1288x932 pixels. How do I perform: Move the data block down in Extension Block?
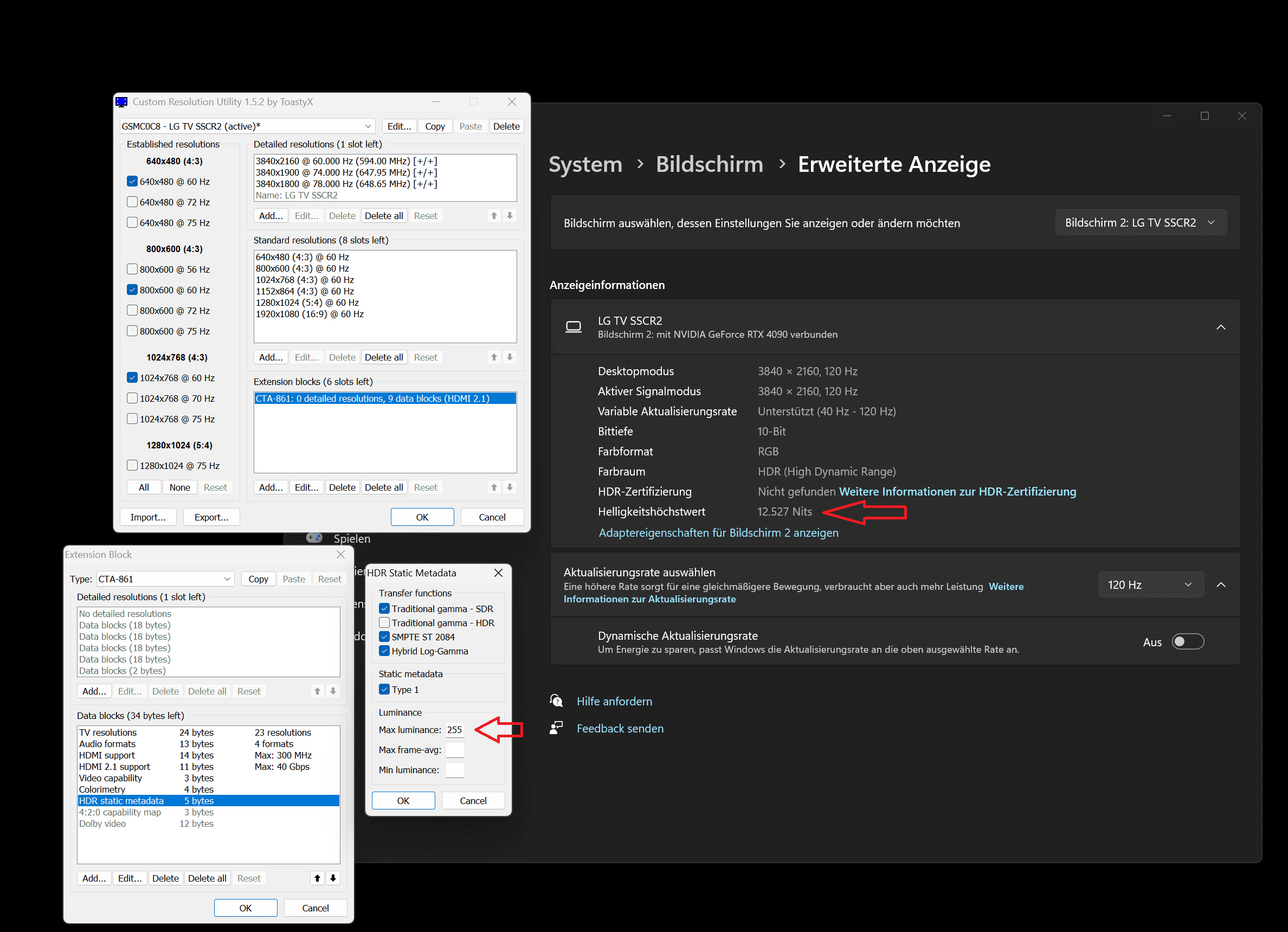tap(333, 878)
